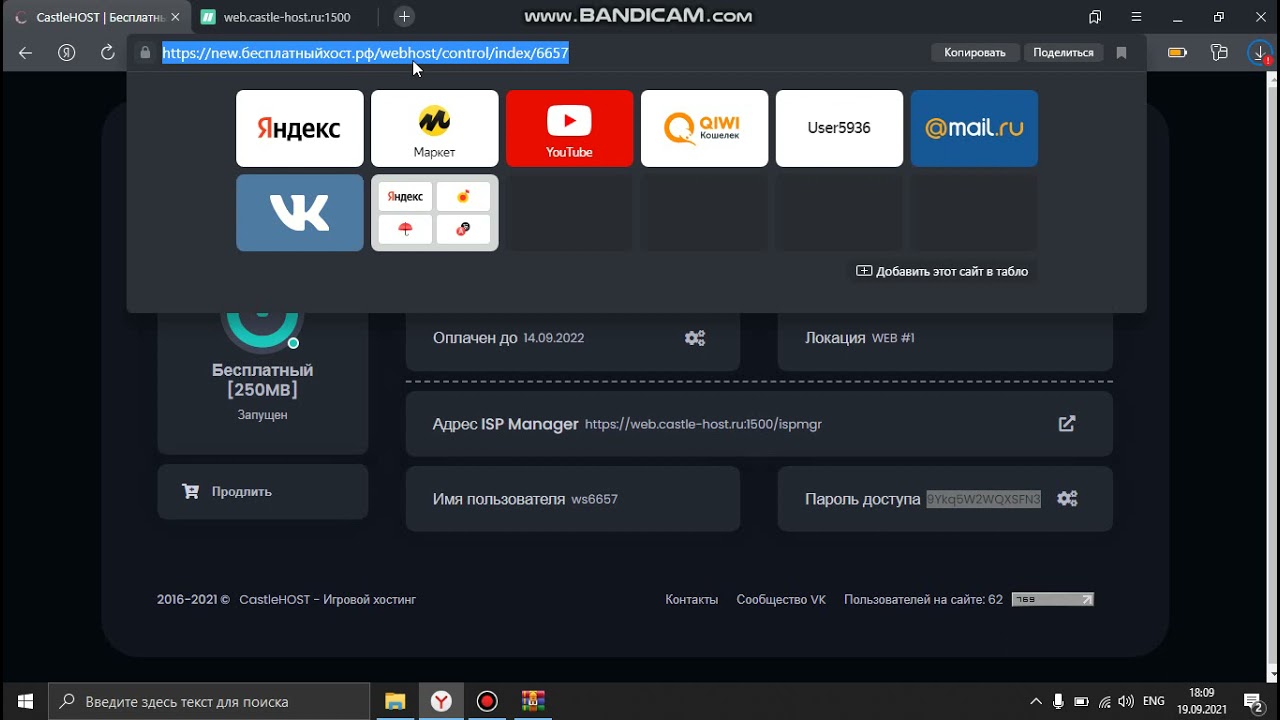Click gear icon next to Оплачен до
1280x720 pixels.
[x=695, y=338]
